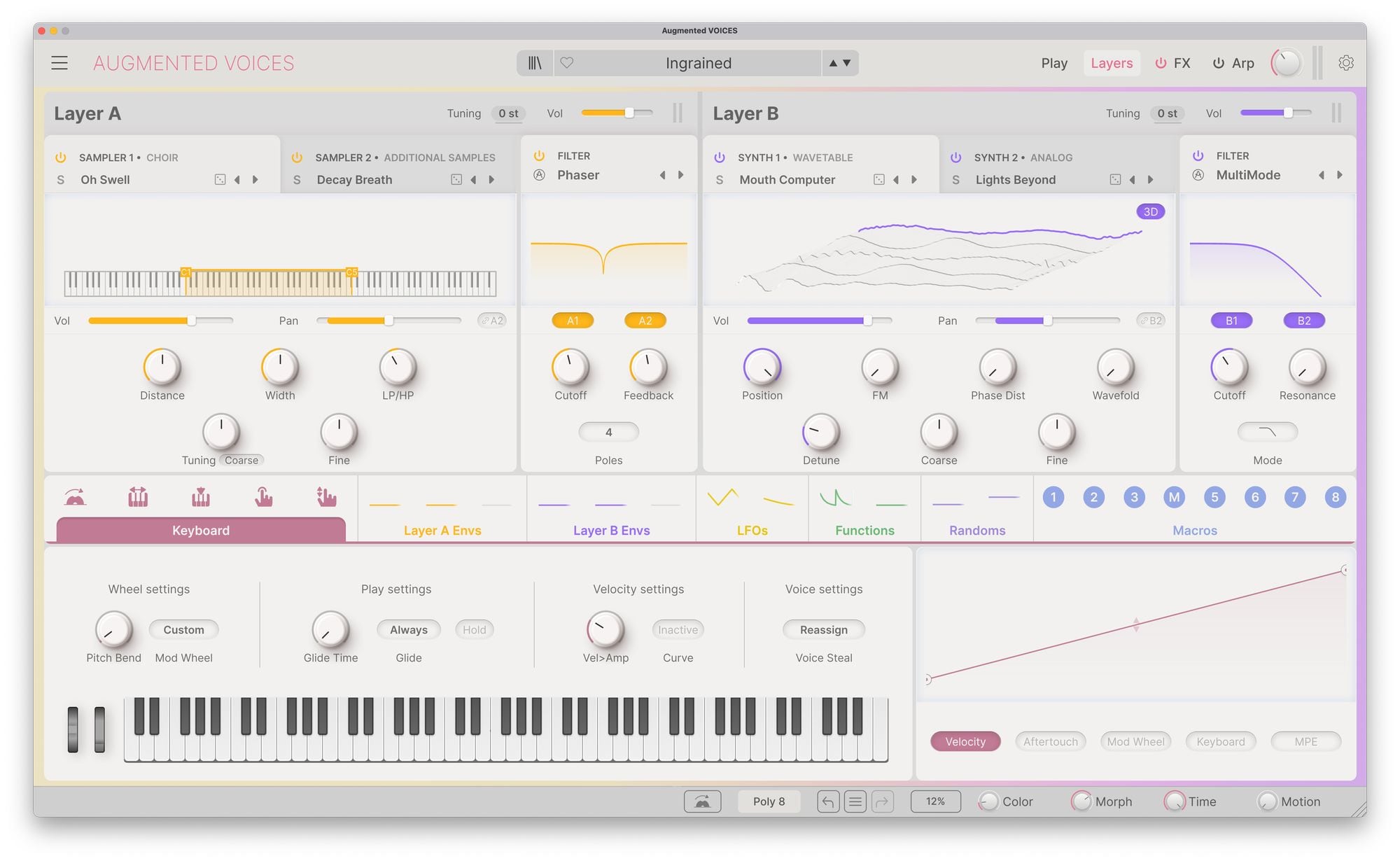The image size is (1400, 861).
Task: Toggle Synth 1 Wavetable power icon
Action: tap(720, 157)
